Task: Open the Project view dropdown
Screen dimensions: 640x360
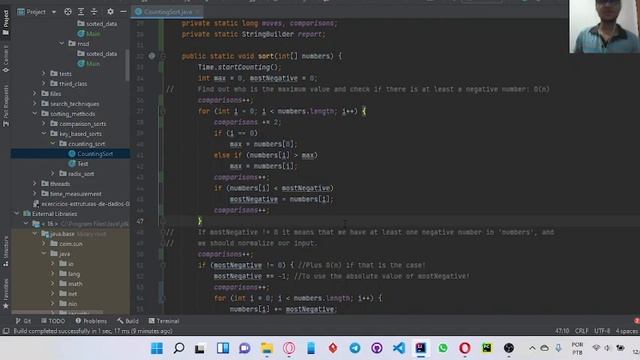Action: point(53,12)
